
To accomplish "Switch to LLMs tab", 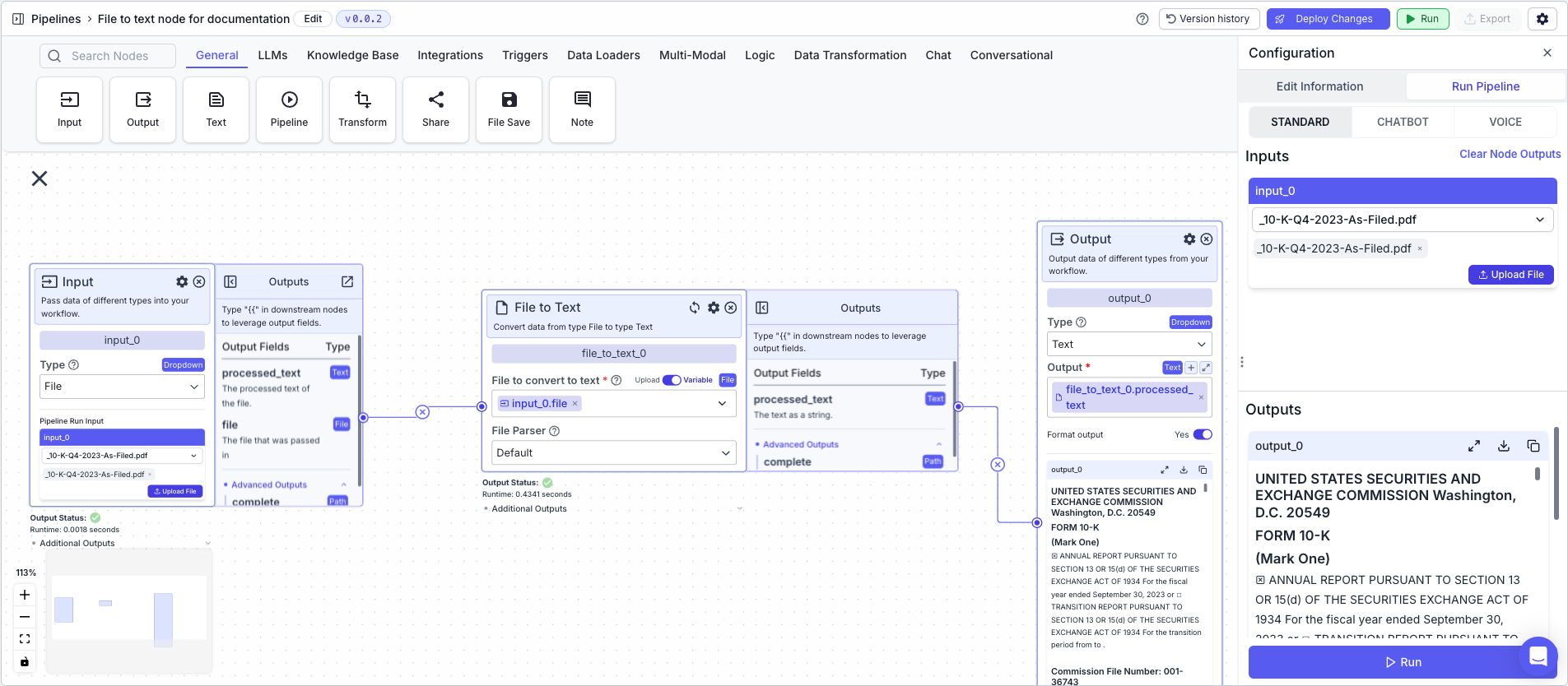I will coord(272,55).
